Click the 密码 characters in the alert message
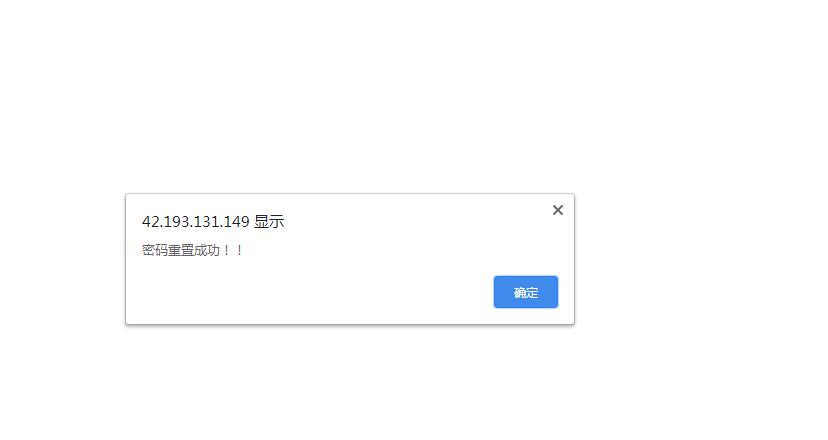The image size is (828, 440). tap(154, 250)
